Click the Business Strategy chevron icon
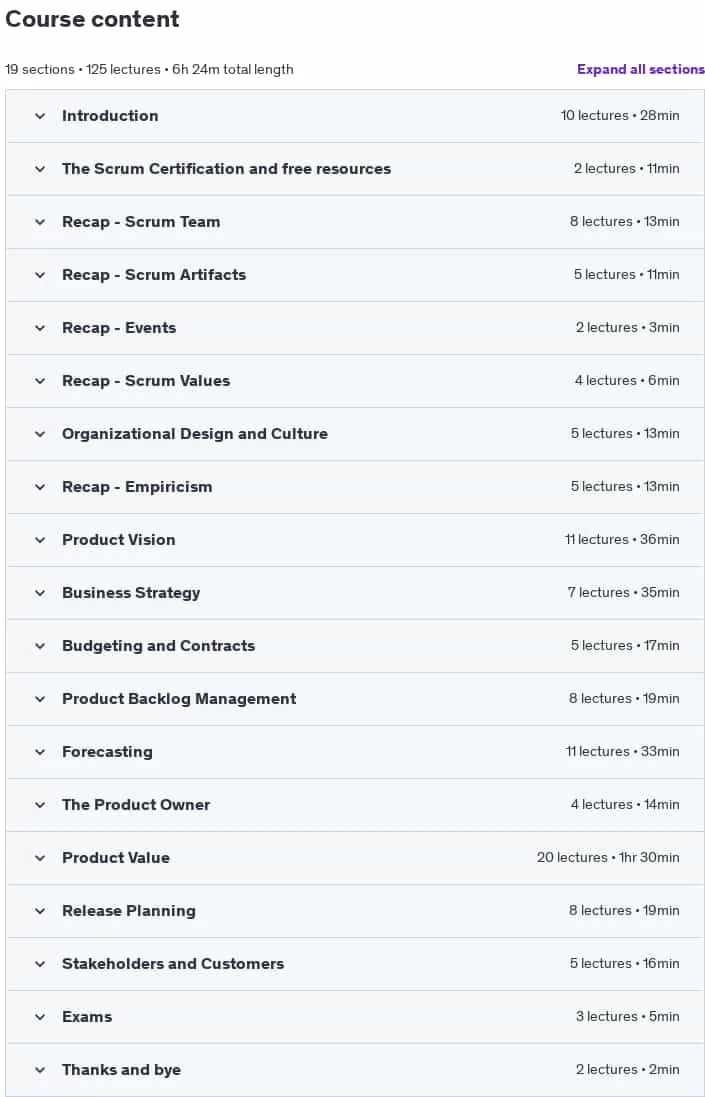This screenshot has width=705, height=1097. tap(40, 593)
